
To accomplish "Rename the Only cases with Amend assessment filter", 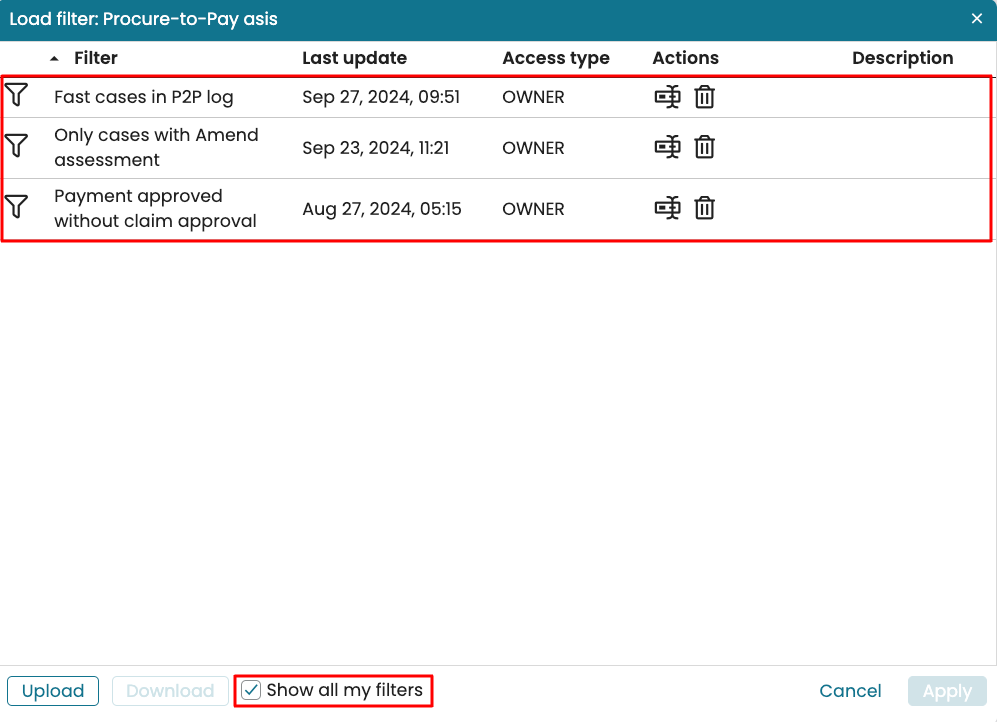I will (x=667, y=148).
